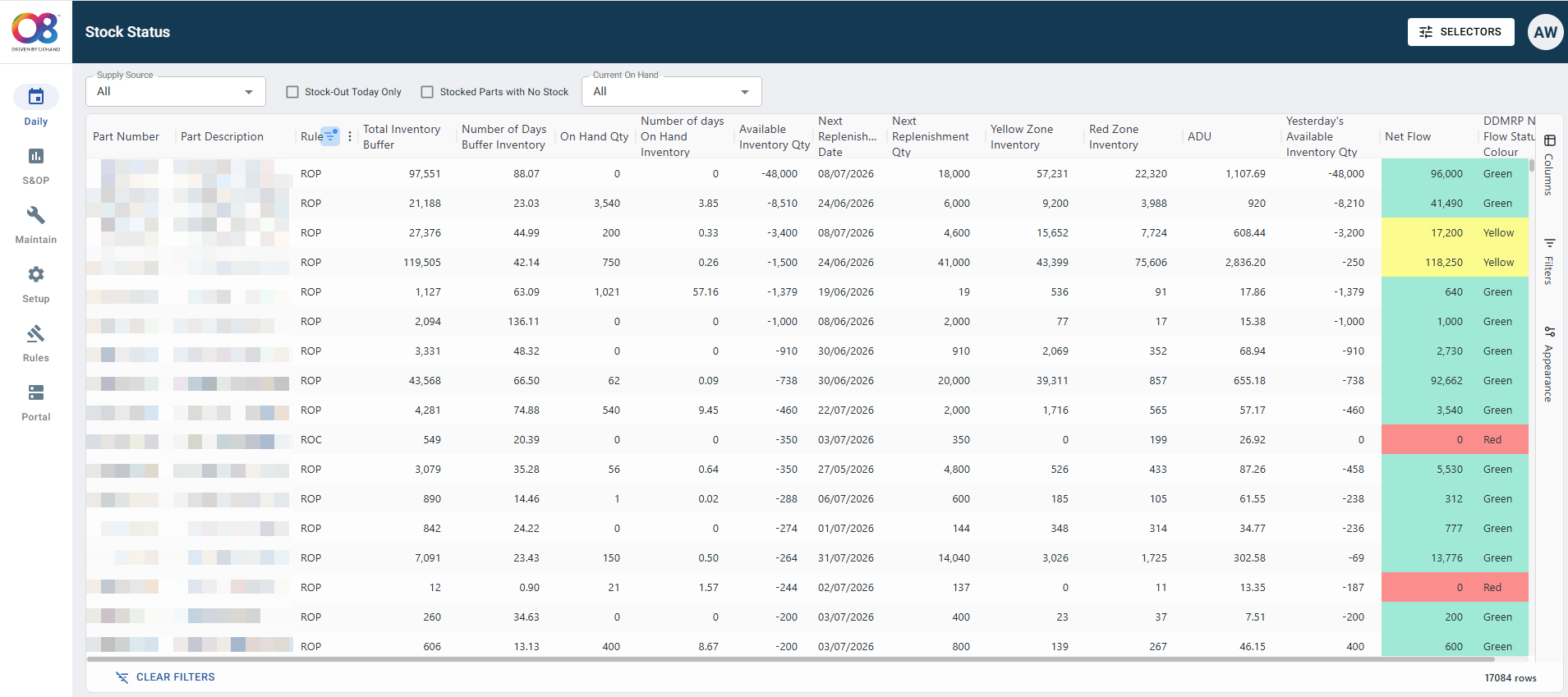Sort by Next Replenishment Qty column

click(x=930, y=136)
